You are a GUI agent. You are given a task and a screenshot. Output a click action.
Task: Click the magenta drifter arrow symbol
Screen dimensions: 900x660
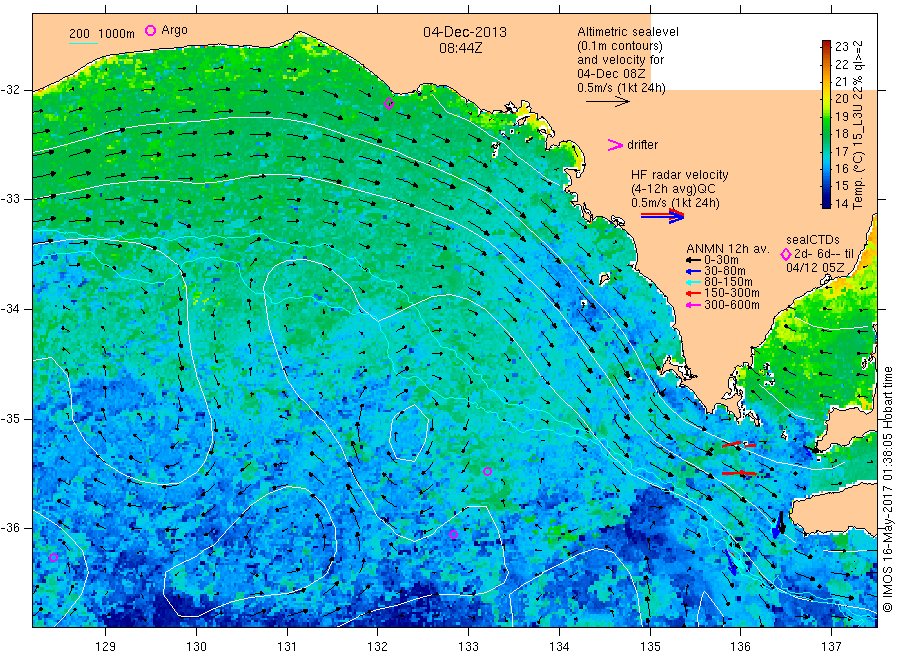coord(615,145)
